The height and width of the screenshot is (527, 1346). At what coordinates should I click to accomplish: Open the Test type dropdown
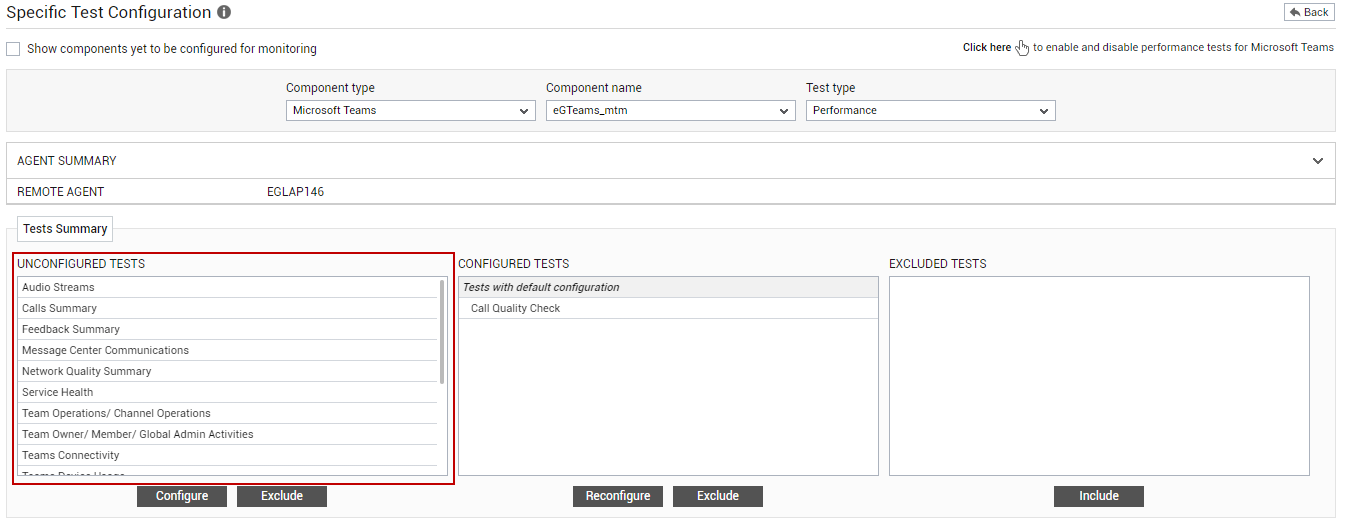931,110
